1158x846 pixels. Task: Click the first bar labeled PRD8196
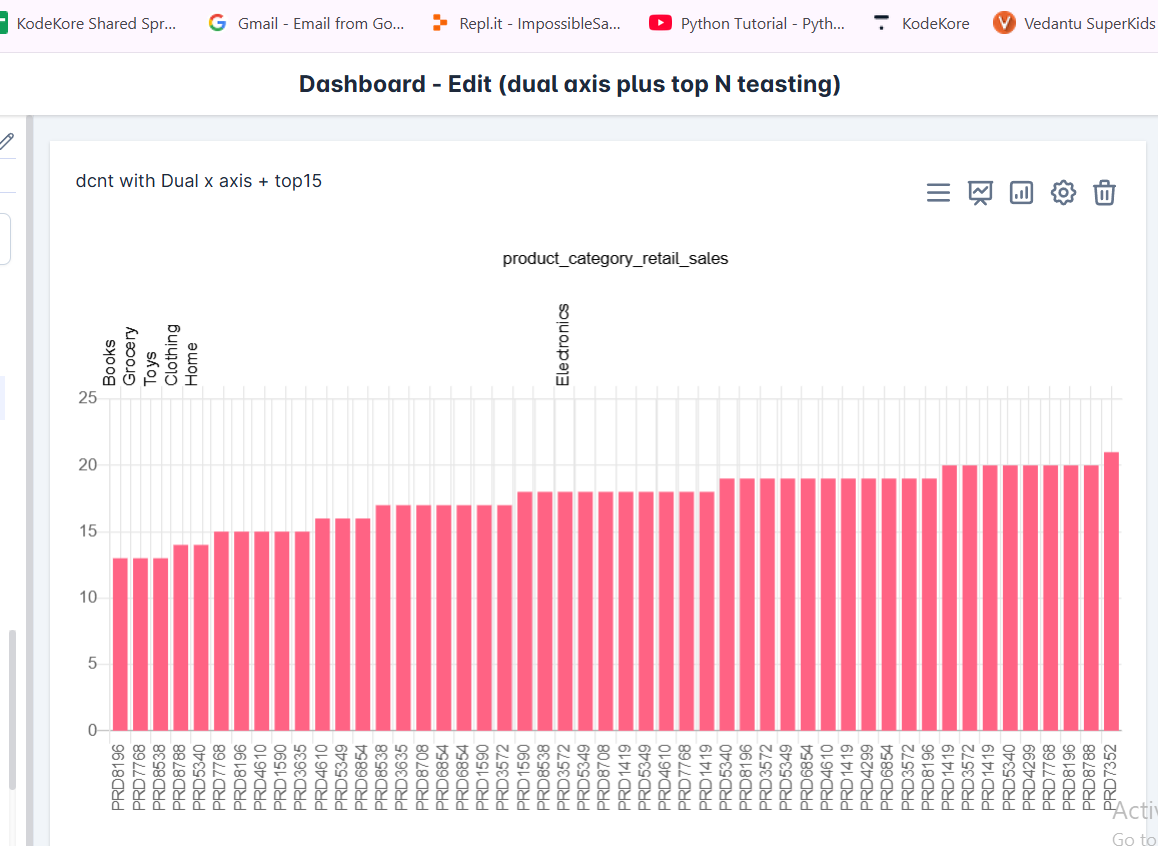pos(120,643)
